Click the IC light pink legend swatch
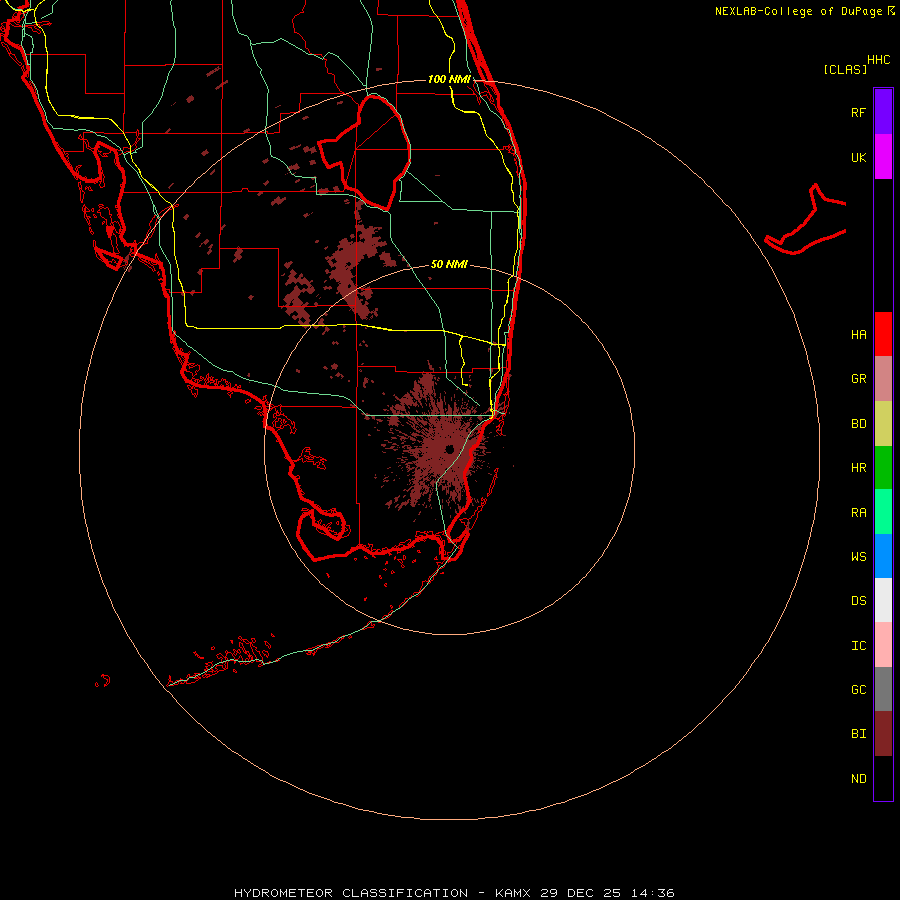Viewport: 900px width, 900px height. (x=883, y=645)
